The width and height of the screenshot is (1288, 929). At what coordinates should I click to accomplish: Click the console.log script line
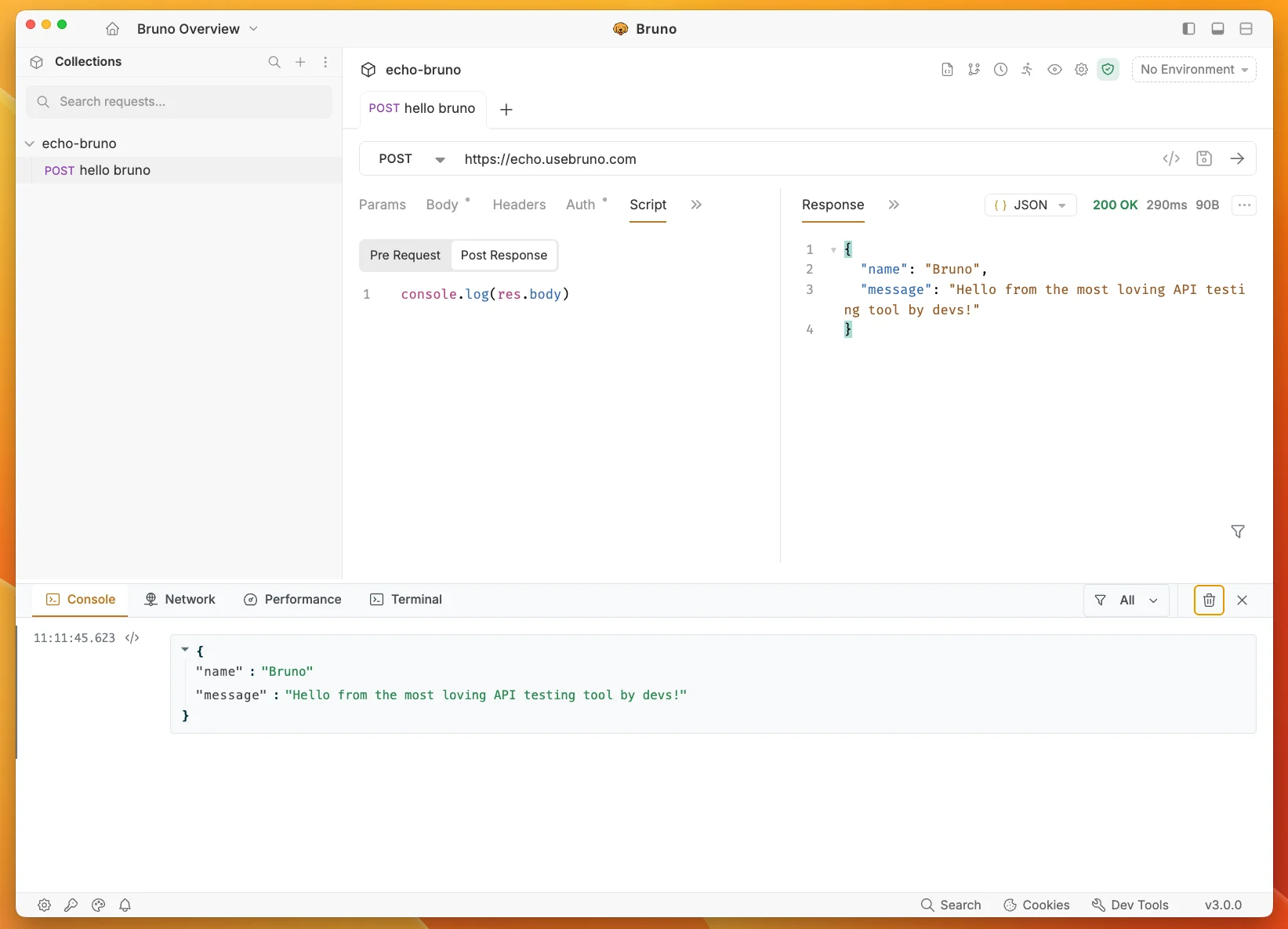click(485, 294)
